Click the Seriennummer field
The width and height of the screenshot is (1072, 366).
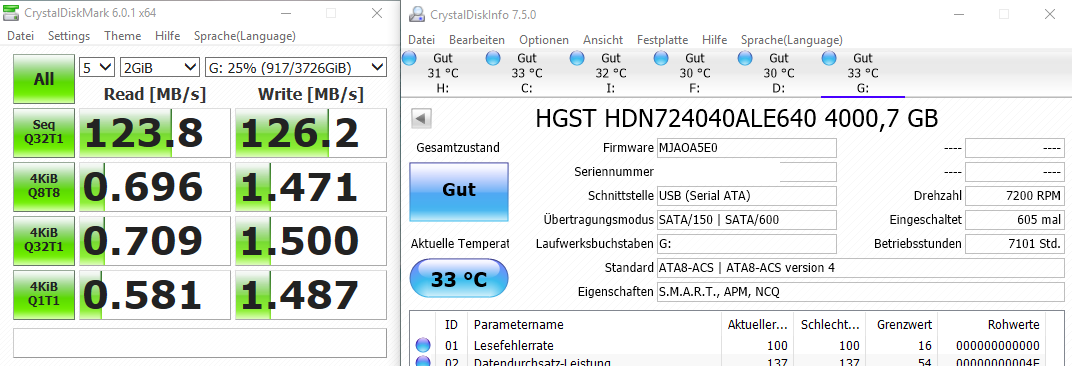(747, 172)
